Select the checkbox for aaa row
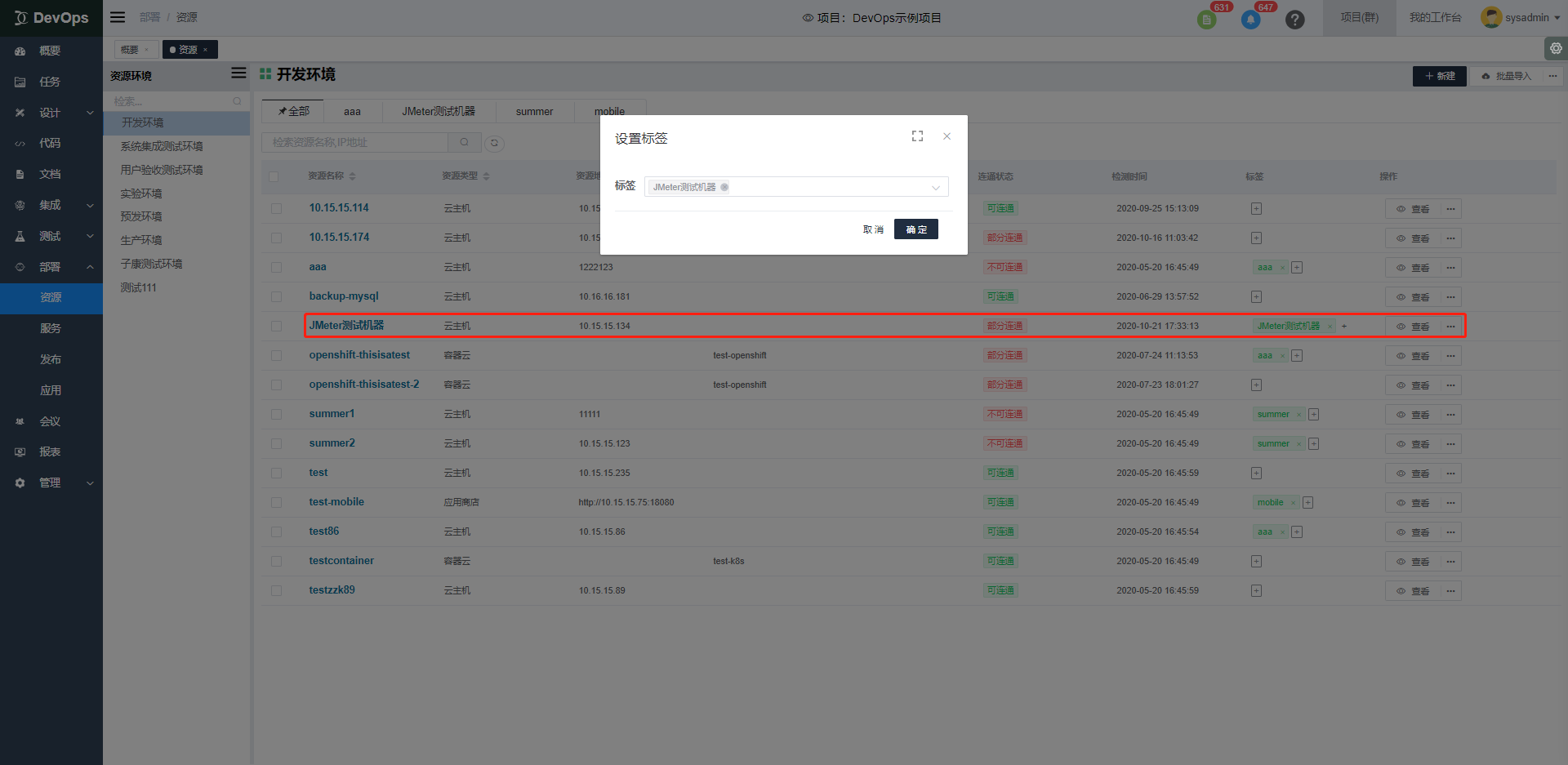The image size is (1568, 765). tap(276, 268)
